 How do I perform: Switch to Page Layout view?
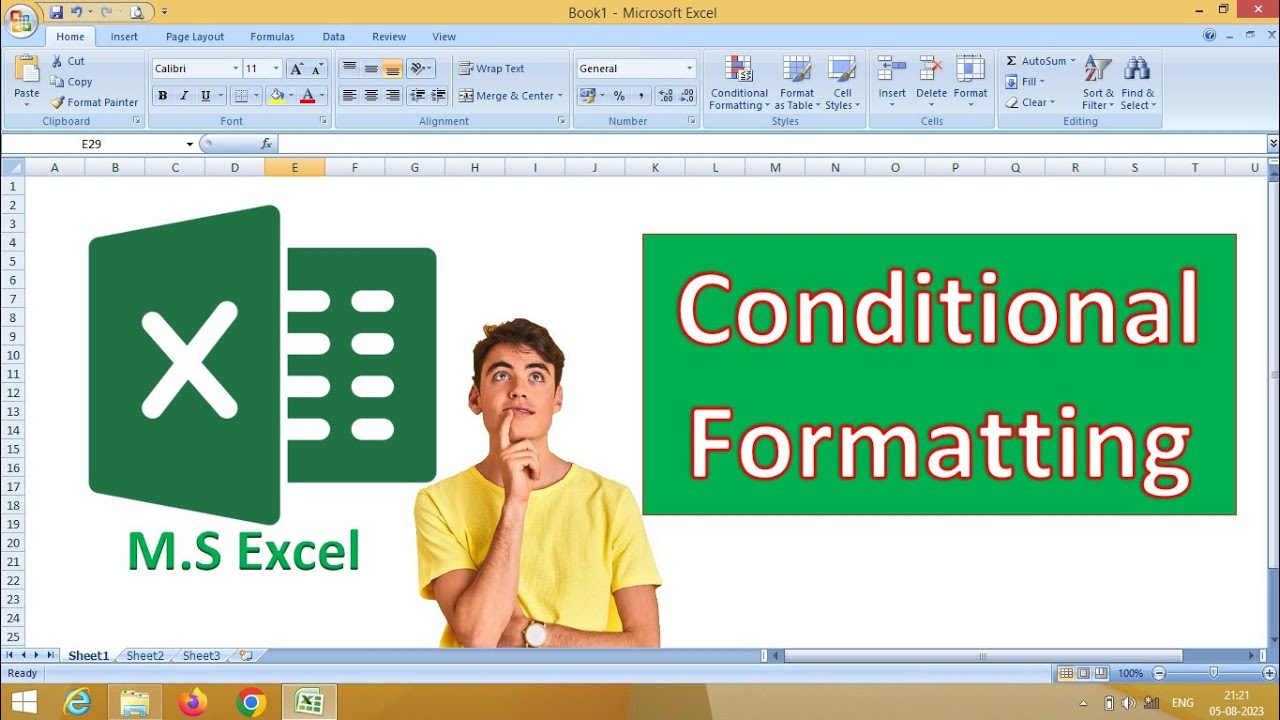pos(1084,674)
